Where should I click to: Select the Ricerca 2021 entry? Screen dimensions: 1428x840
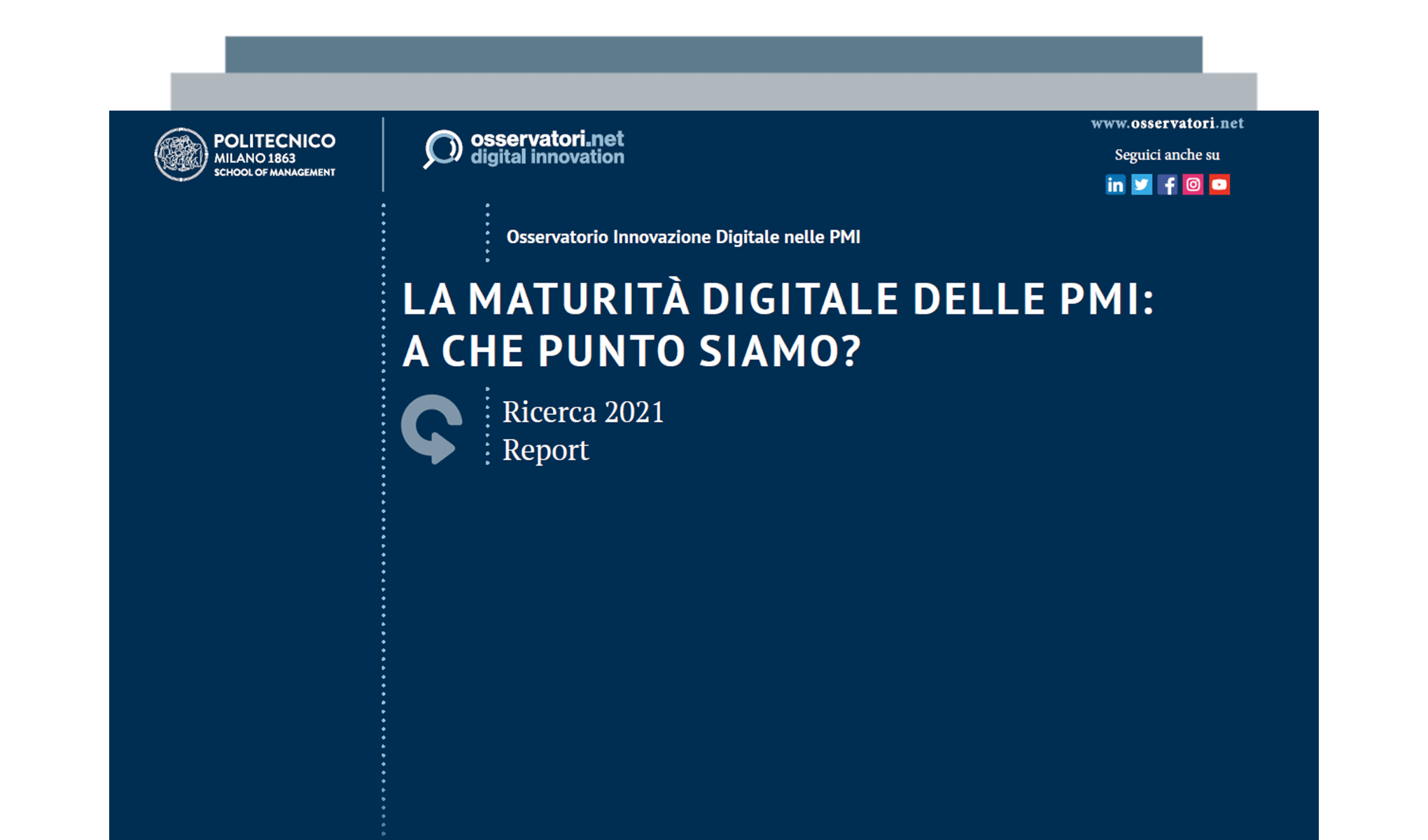582,412
